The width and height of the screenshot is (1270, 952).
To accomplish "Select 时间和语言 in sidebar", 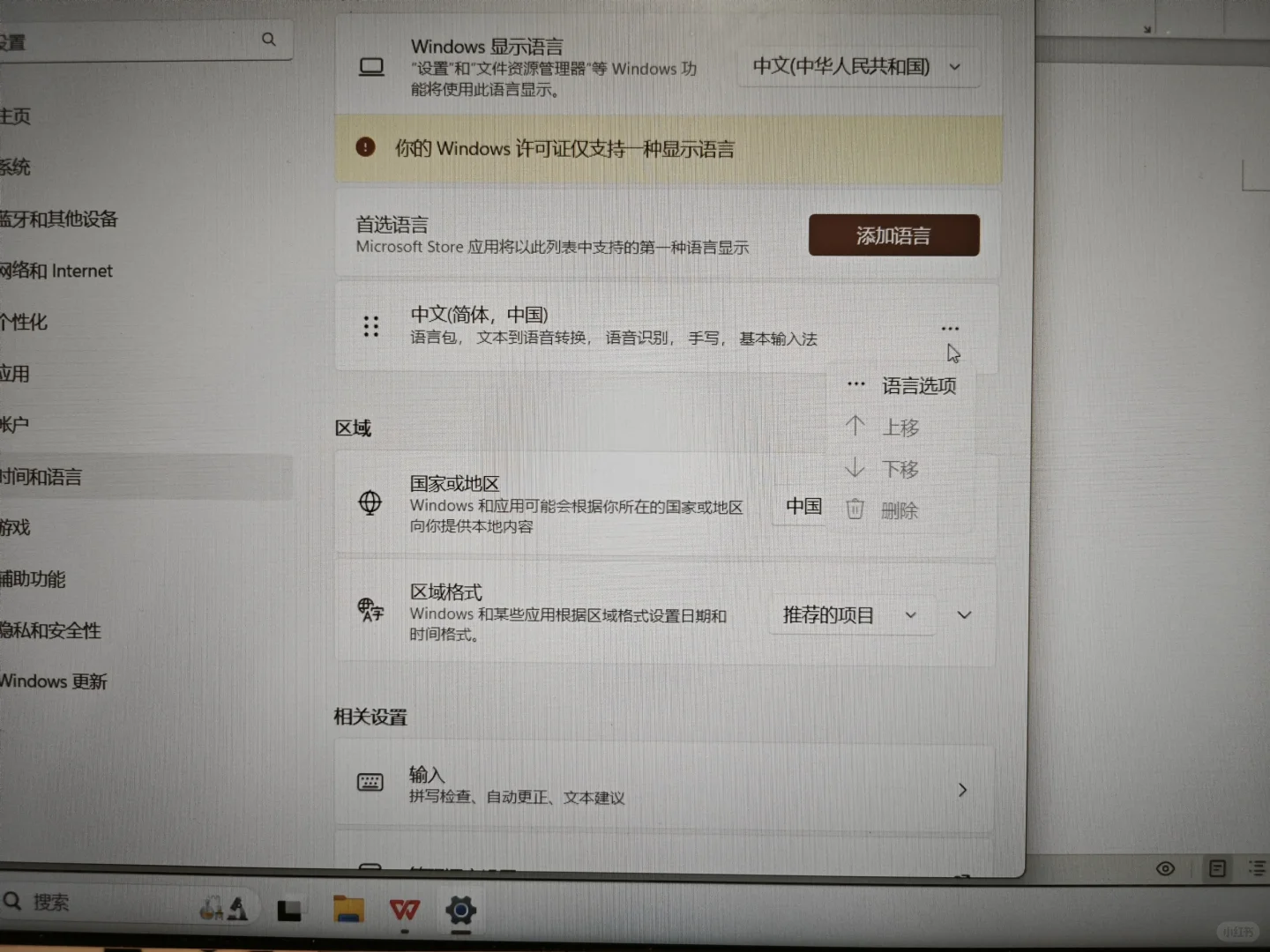I will (x=146, y=477).
